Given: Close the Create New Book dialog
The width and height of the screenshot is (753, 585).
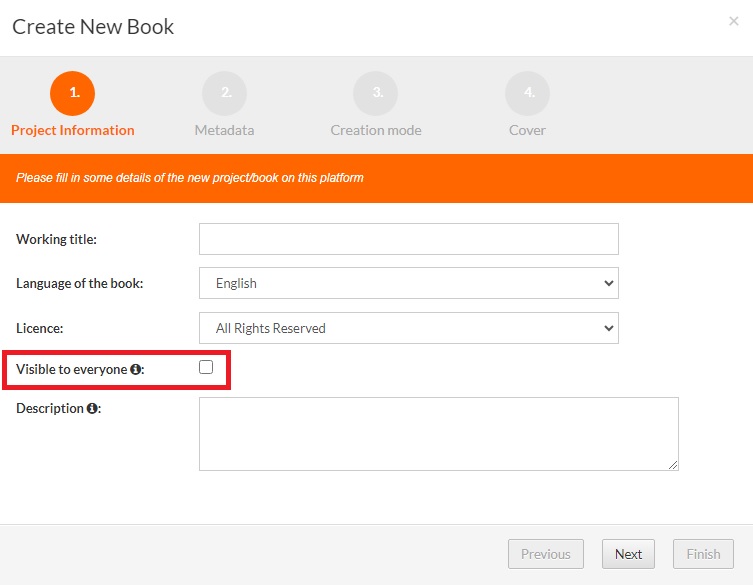Looking at the screenshot, I should point(734,21).
